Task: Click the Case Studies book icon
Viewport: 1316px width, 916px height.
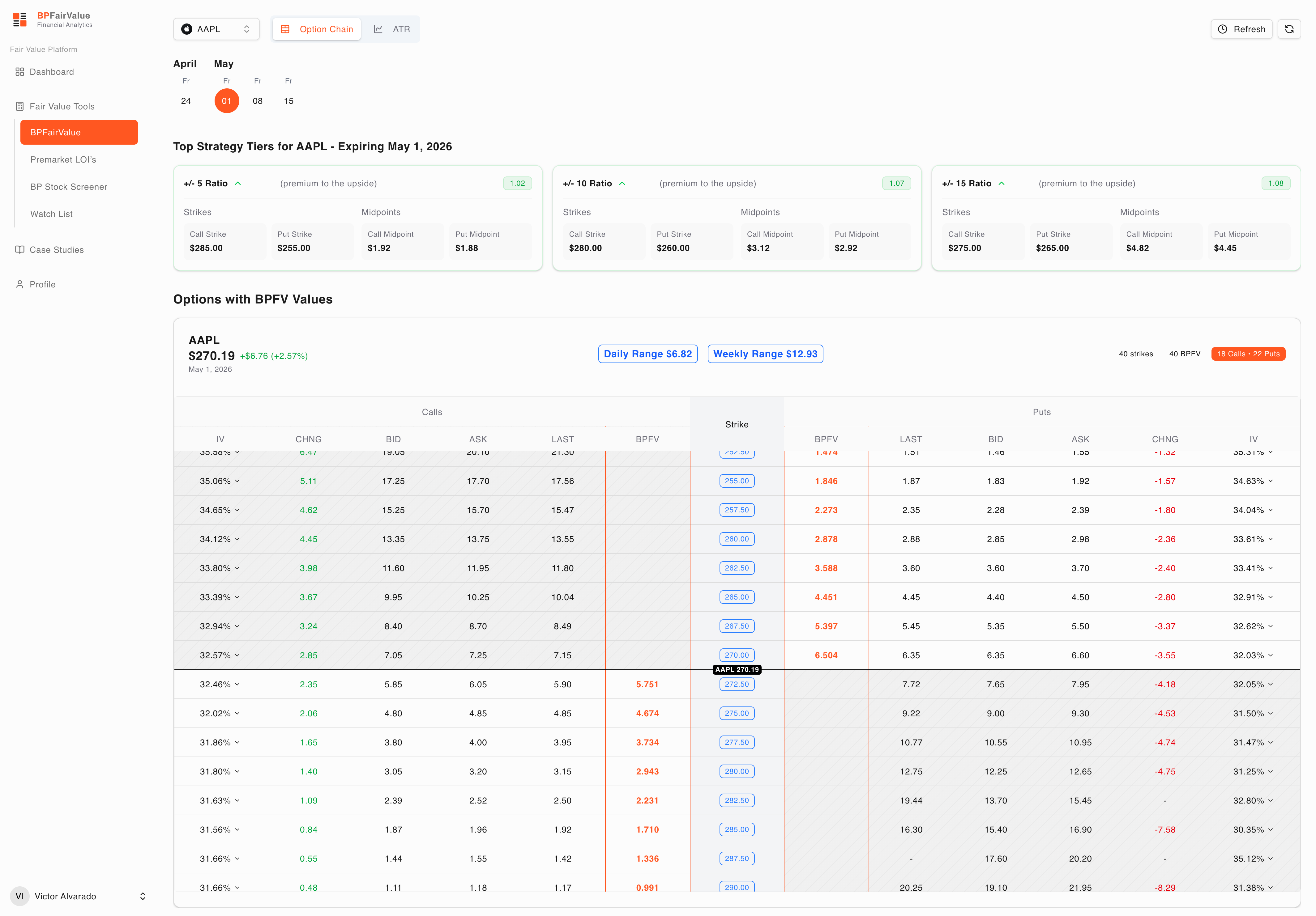Action: [x=19, y=250]
